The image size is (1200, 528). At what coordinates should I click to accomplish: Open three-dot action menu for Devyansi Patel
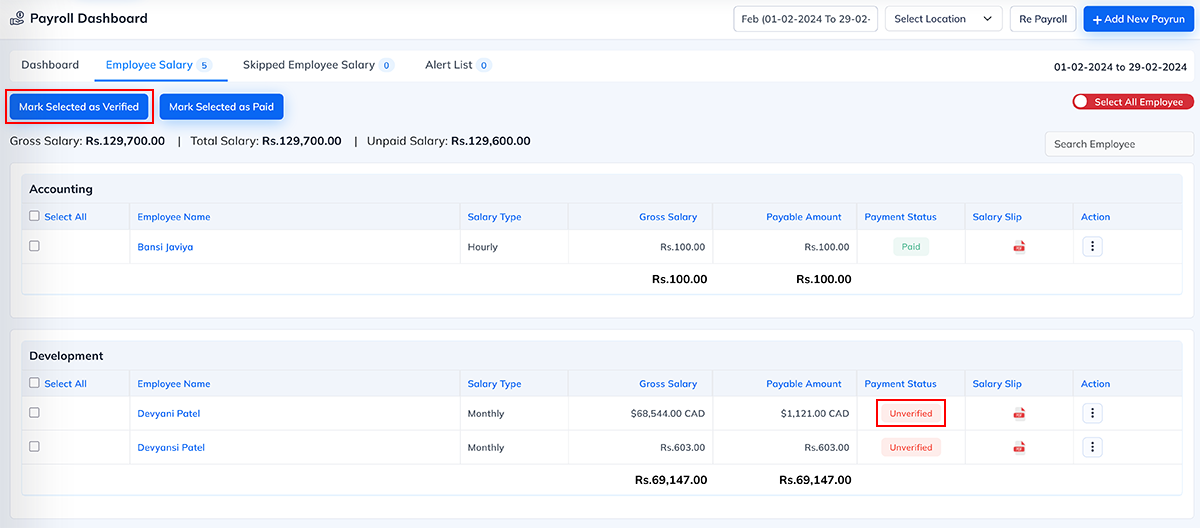(1092, 448)
